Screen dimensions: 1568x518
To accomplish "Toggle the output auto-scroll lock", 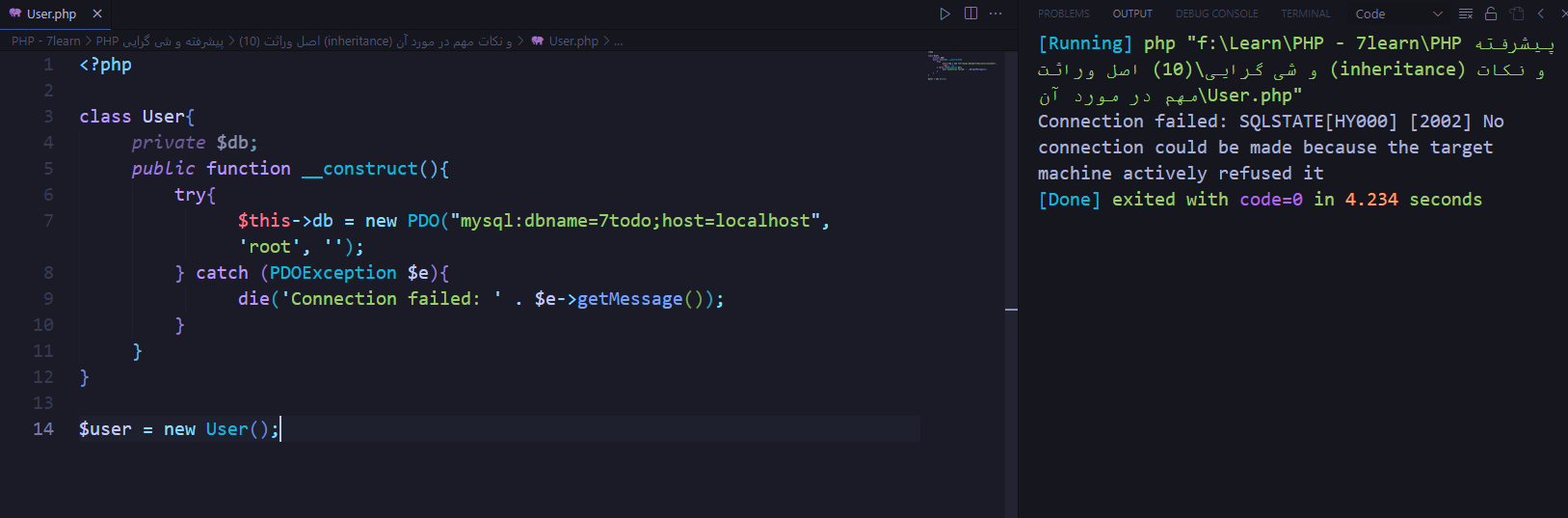I will [1491, 14].
